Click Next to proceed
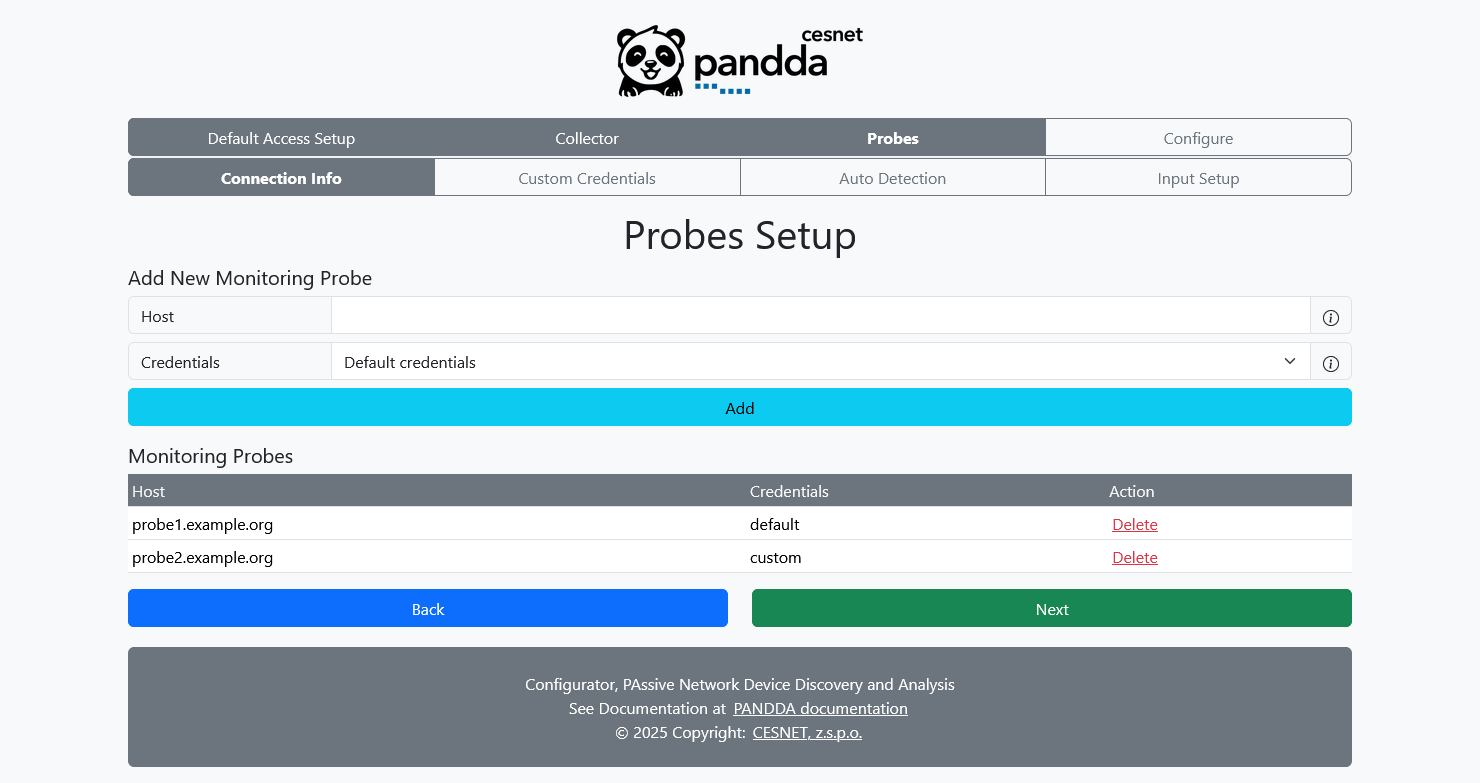Image resolution: width=1480 pixels, height=783 pixels. (1051, 608)
